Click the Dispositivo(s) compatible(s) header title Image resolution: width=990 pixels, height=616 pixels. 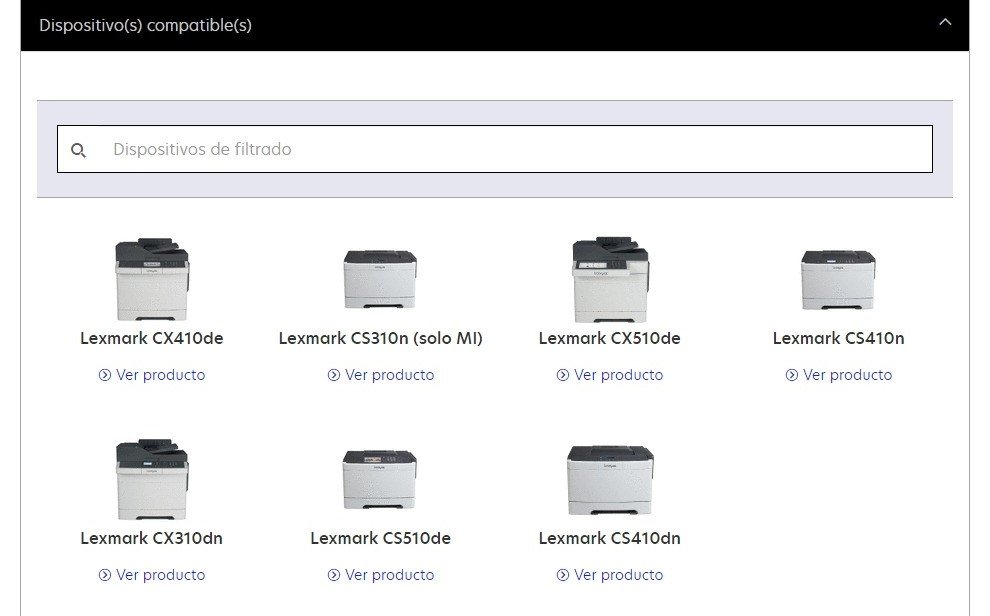pos(145,25)
